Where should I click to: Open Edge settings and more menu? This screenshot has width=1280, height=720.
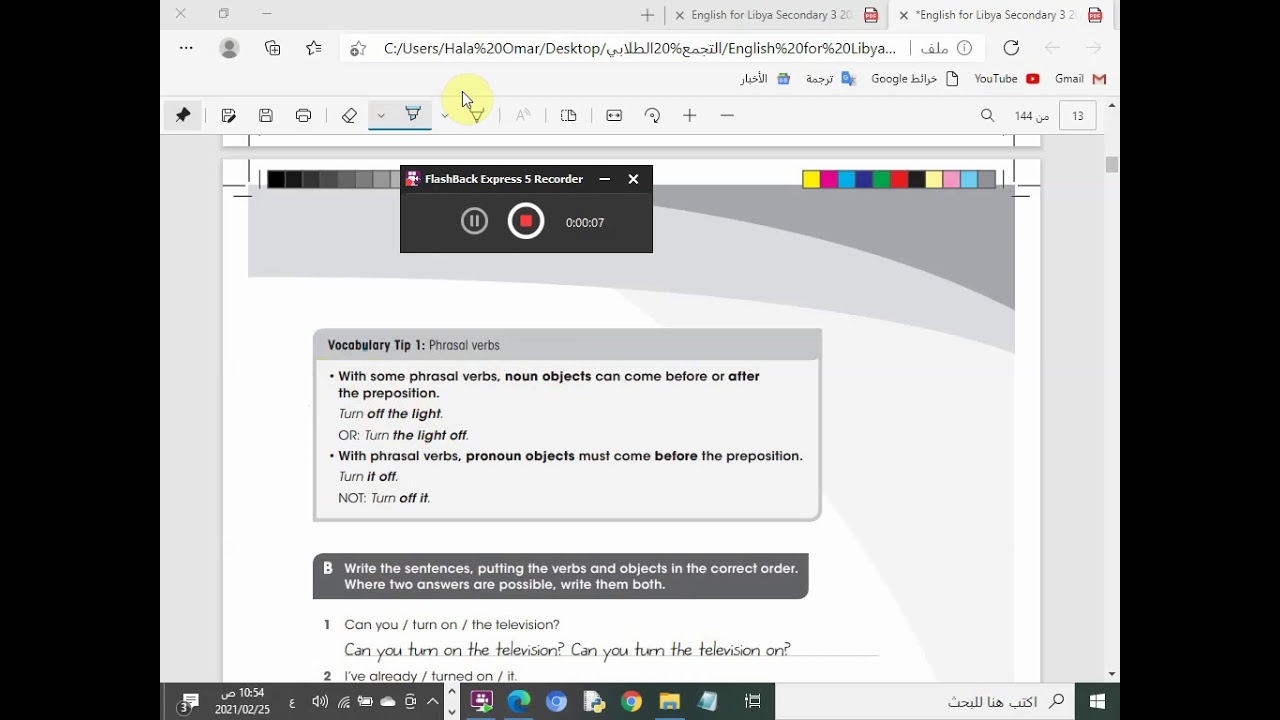pyautogui.click(x=186, y=48)
